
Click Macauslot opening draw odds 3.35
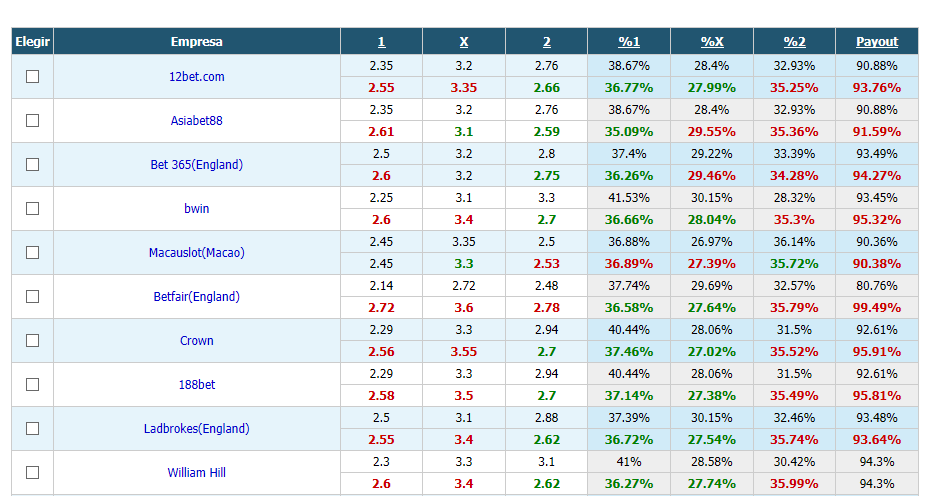(x=464, y=241)
